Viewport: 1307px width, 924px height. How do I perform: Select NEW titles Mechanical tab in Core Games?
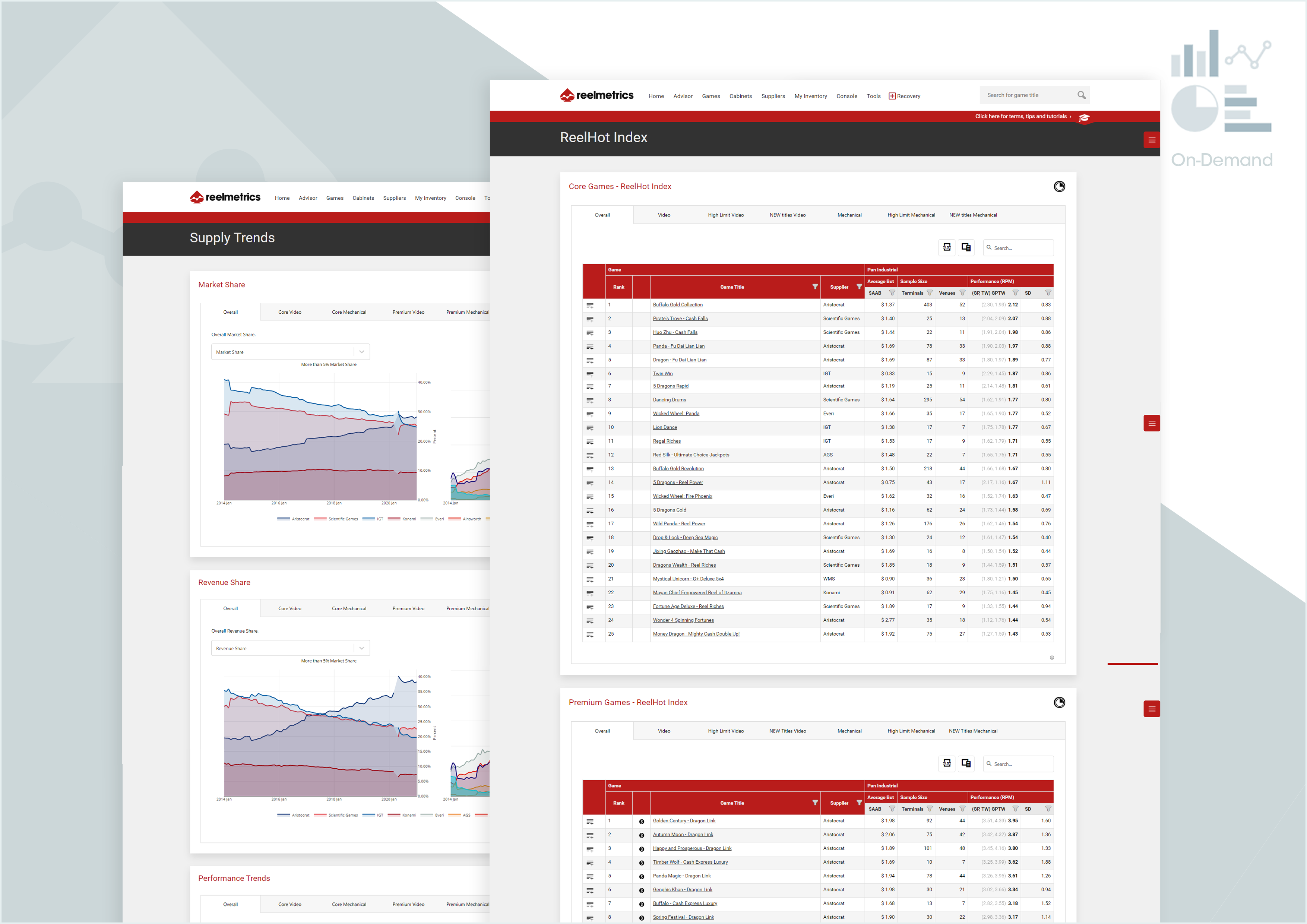pyautogui.click(x=973, y=215)
